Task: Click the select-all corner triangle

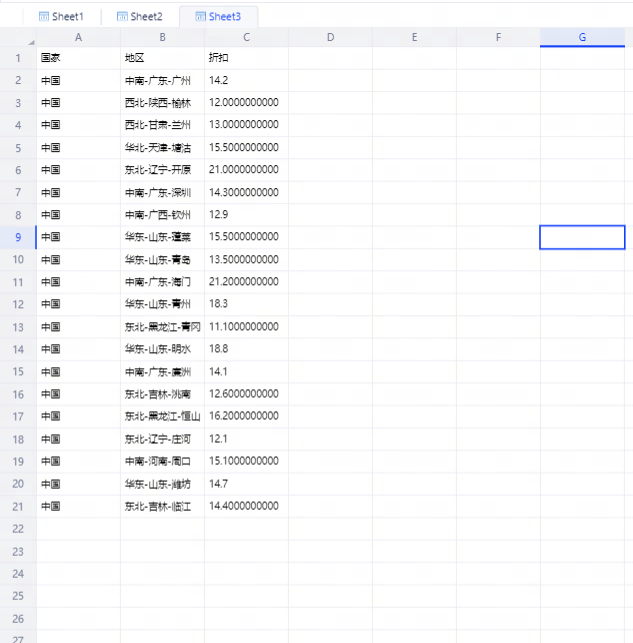Action: pos(30,40)
